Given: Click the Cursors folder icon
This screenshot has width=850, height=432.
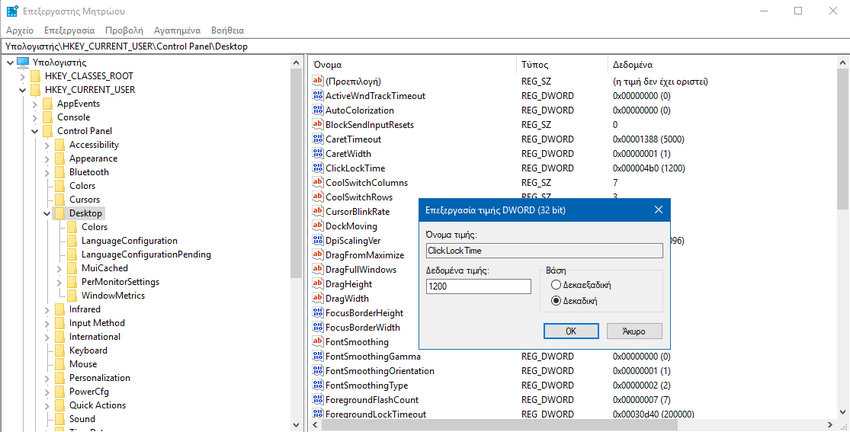Looking at the screenshot, I should 60,199.
